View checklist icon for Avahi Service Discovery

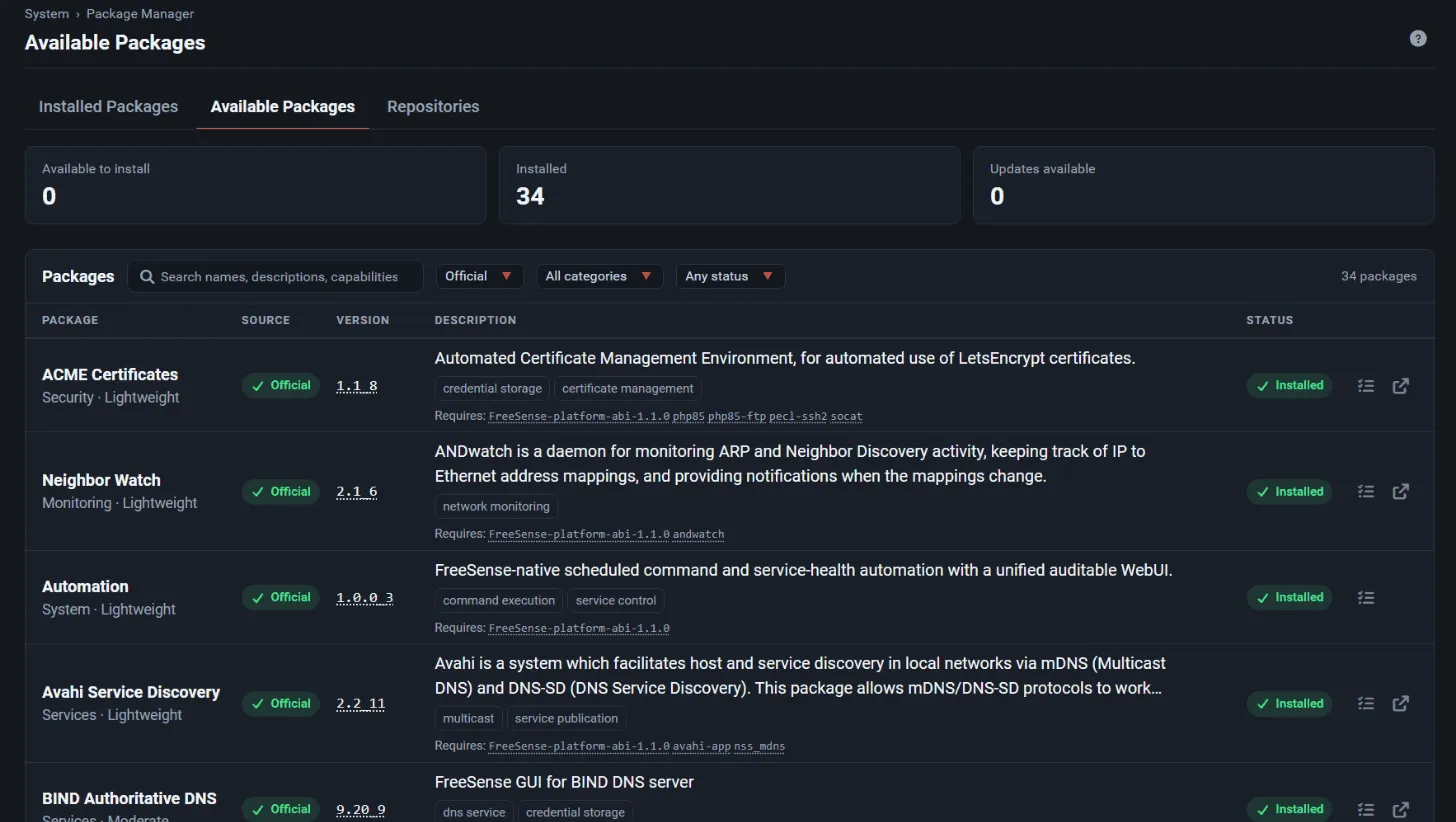[1366, 703]
